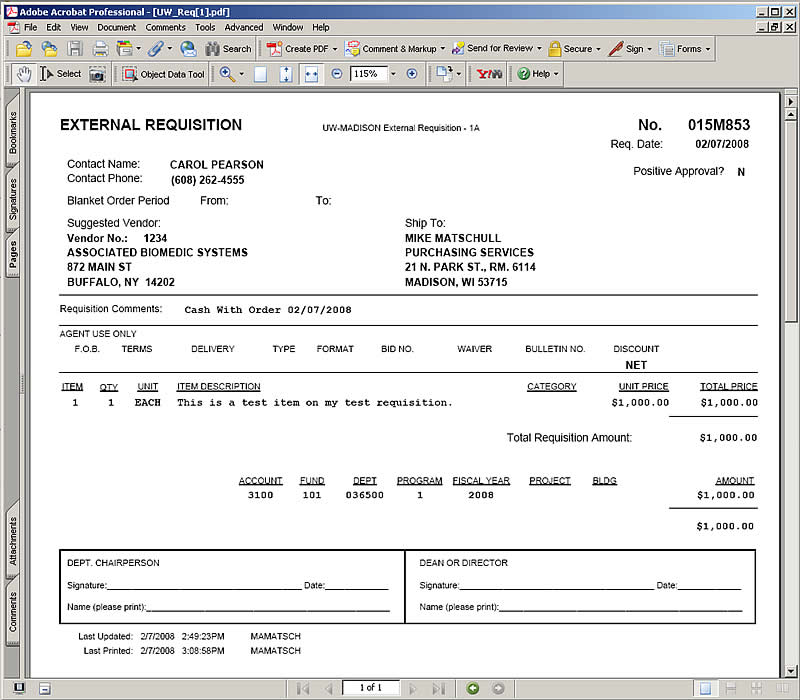The height and width of the screenshot is (700, 800).
Task: Open the Sign dropdown
Action: 630,49
